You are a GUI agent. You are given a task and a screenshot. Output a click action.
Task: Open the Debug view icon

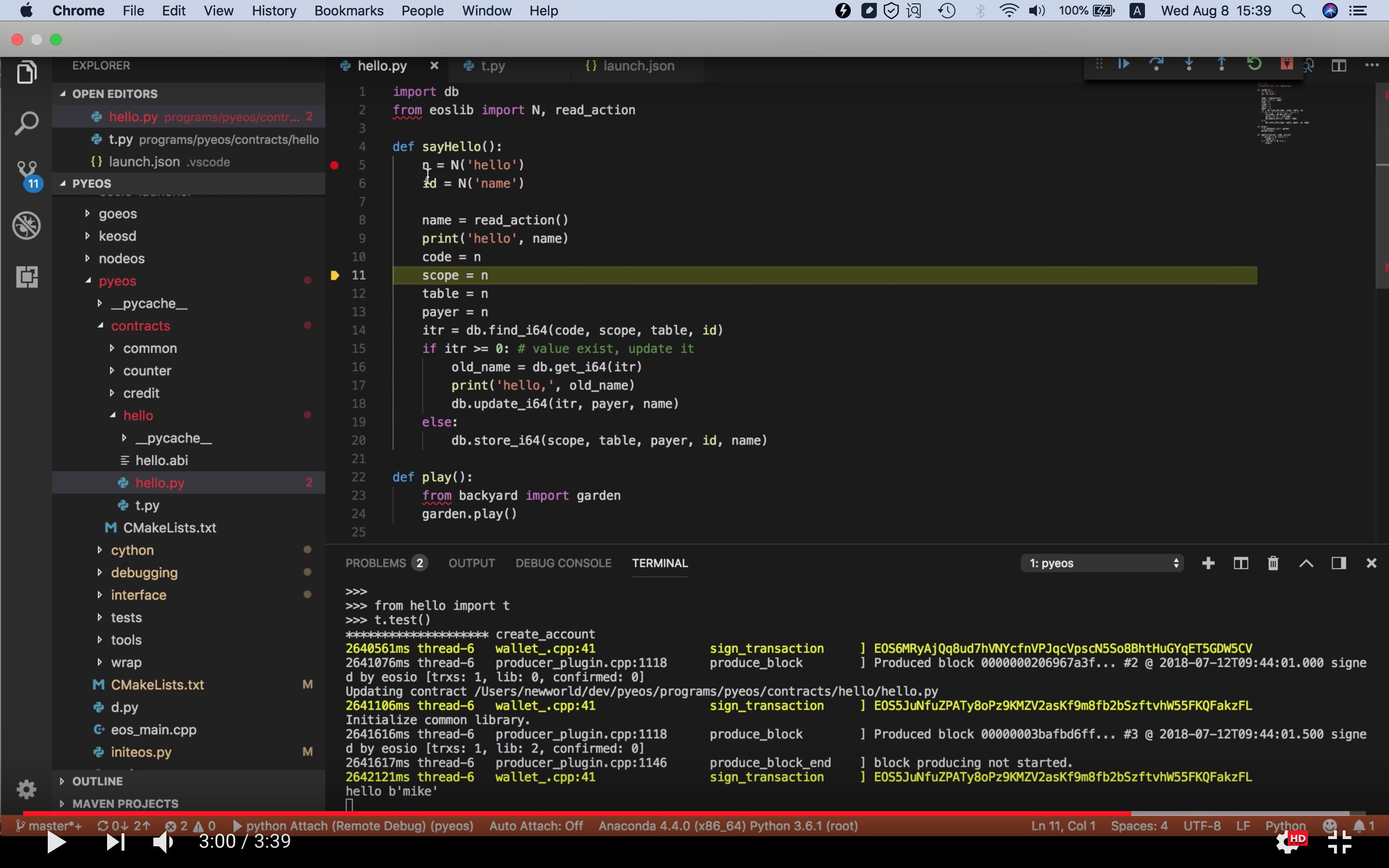tap(27, 225)
